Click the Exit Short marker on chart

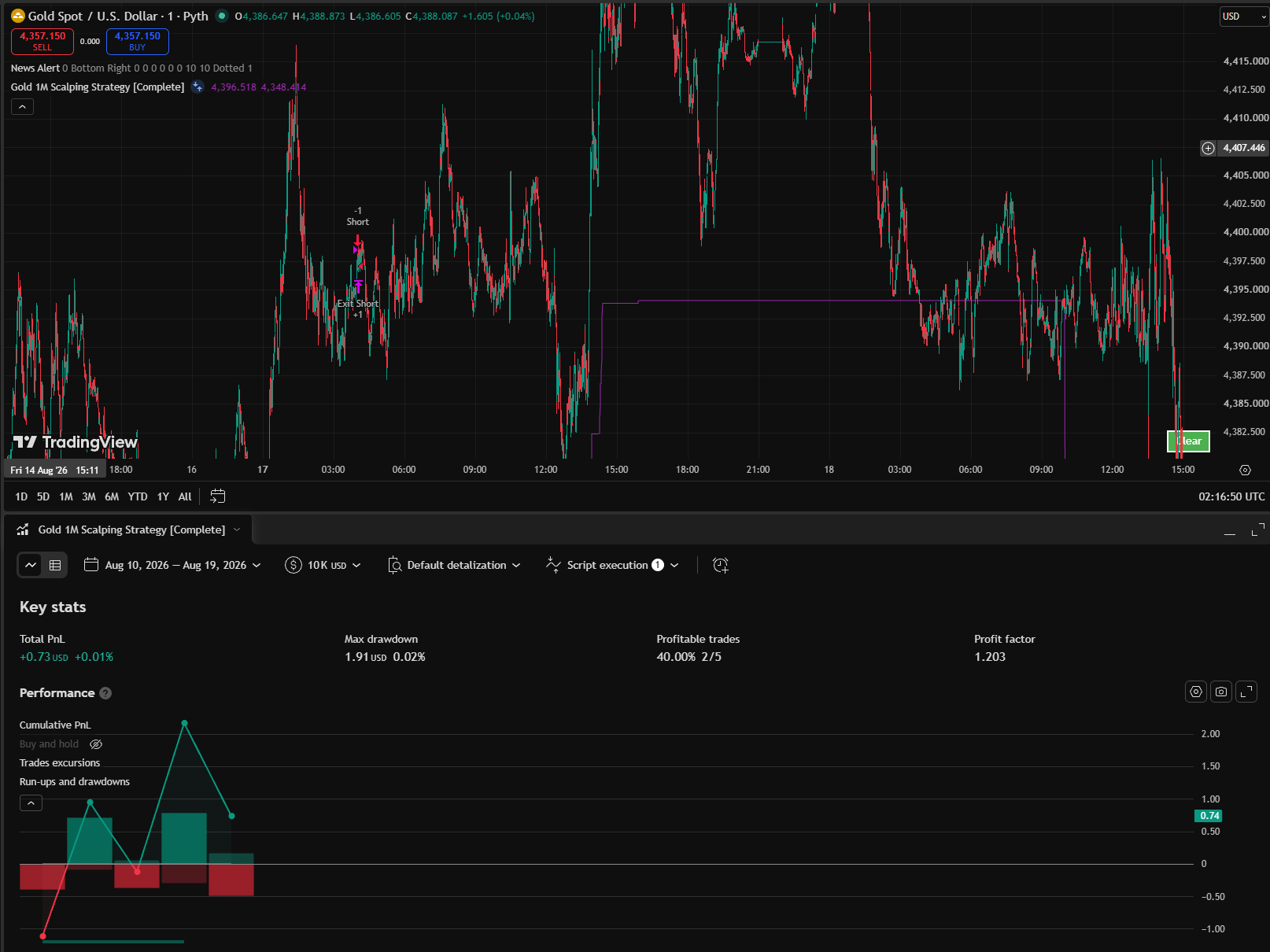click(x=358, y=287)
